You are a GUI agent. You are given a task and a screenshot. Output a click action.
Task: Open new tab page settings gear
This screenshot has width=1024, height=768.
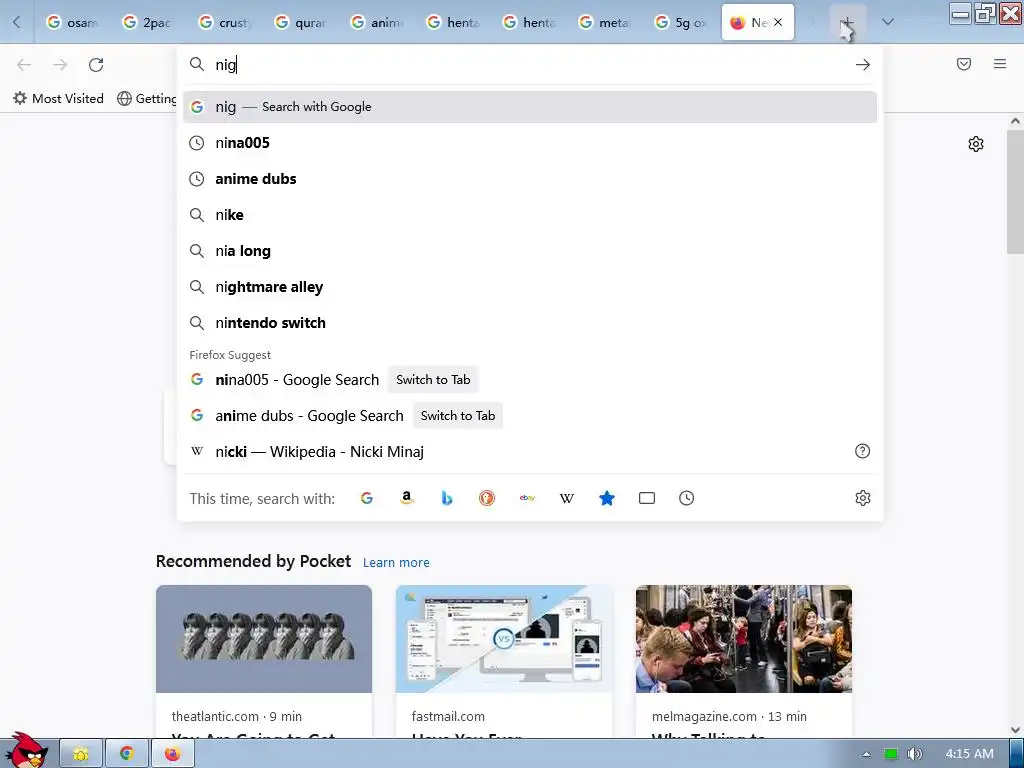[x=976, y=144]
